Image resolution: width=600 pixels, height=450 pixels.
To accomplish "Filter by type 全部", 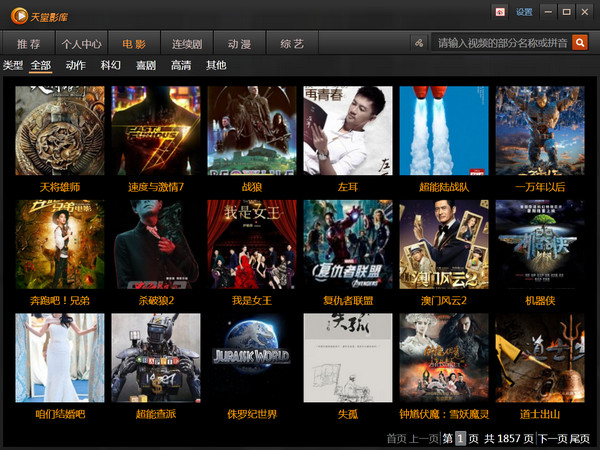I will [41, 65].
